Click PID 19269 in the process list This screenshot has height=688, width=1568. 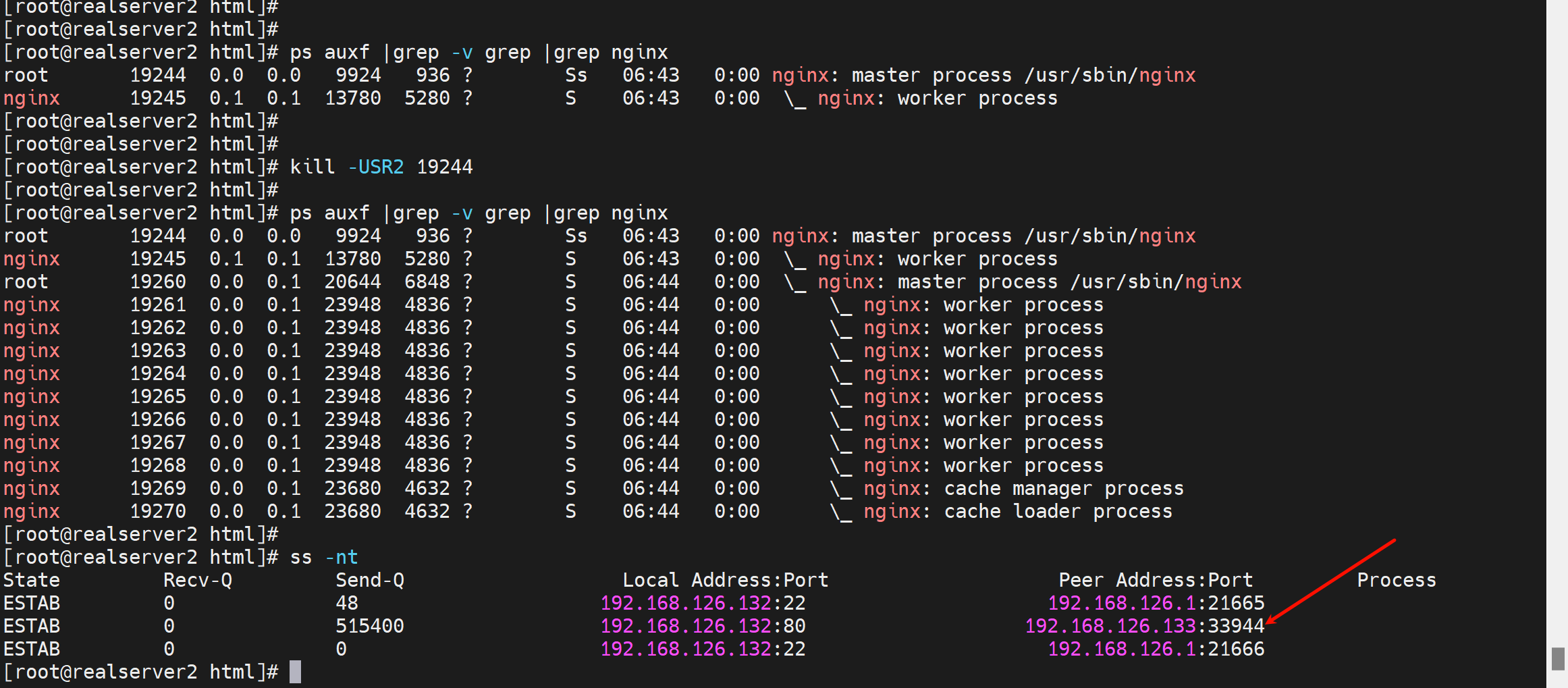157,488
